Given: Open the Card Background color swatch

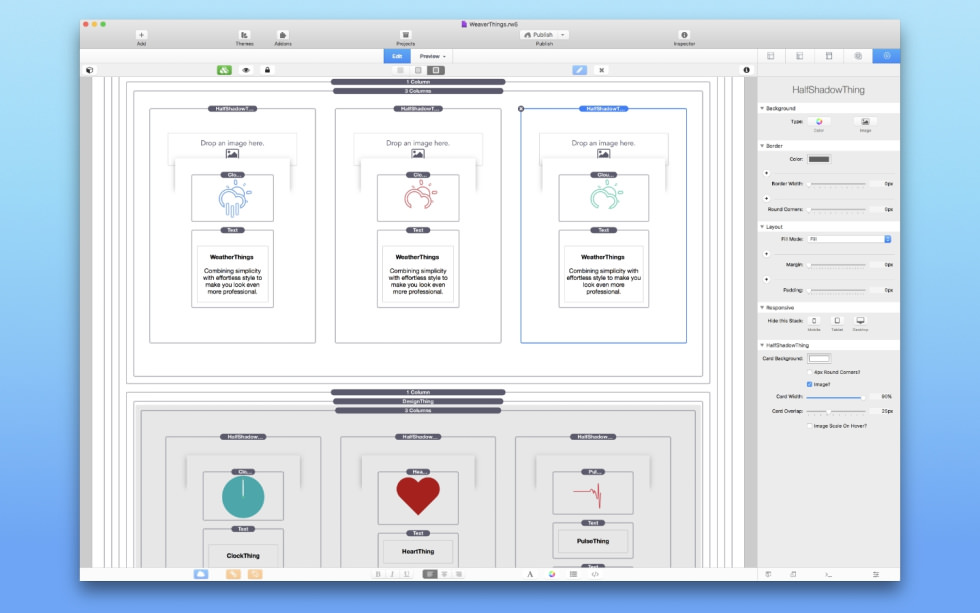Looking at the screenshot, I should click(x=819, y=359).
